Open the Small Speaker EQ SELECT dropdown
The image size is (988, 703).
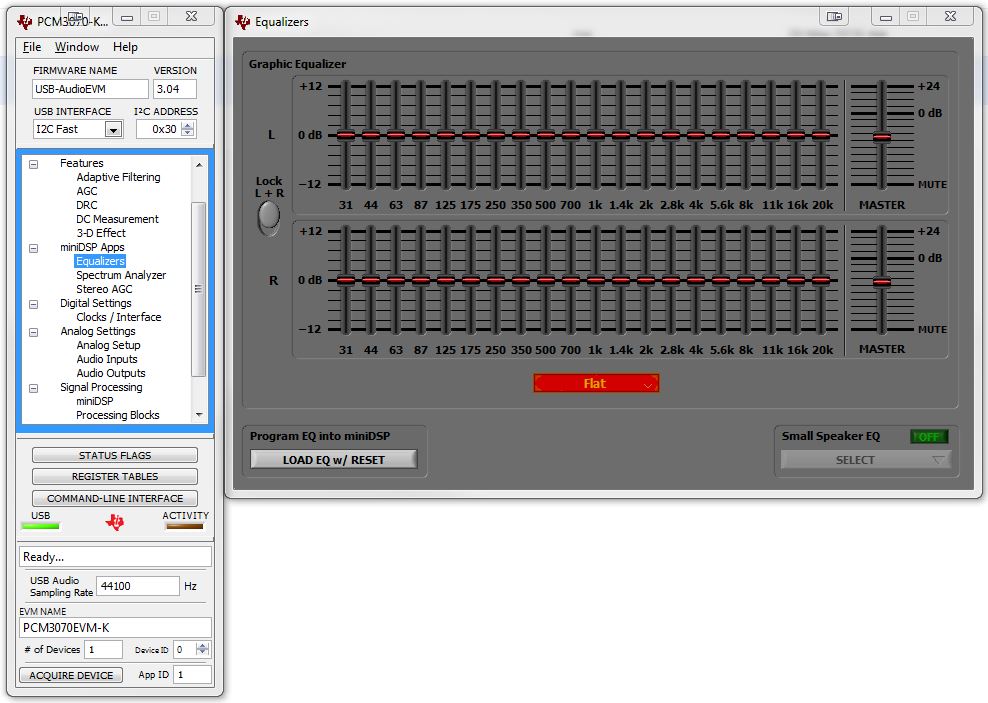(866, 460)
